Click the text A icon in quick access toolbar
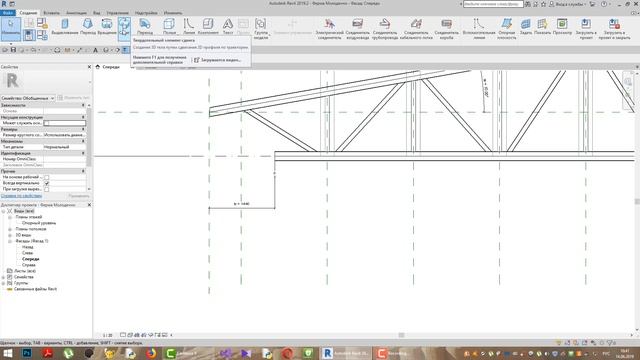Viewport: 640px width, 360px height. [x=96, y=50]
